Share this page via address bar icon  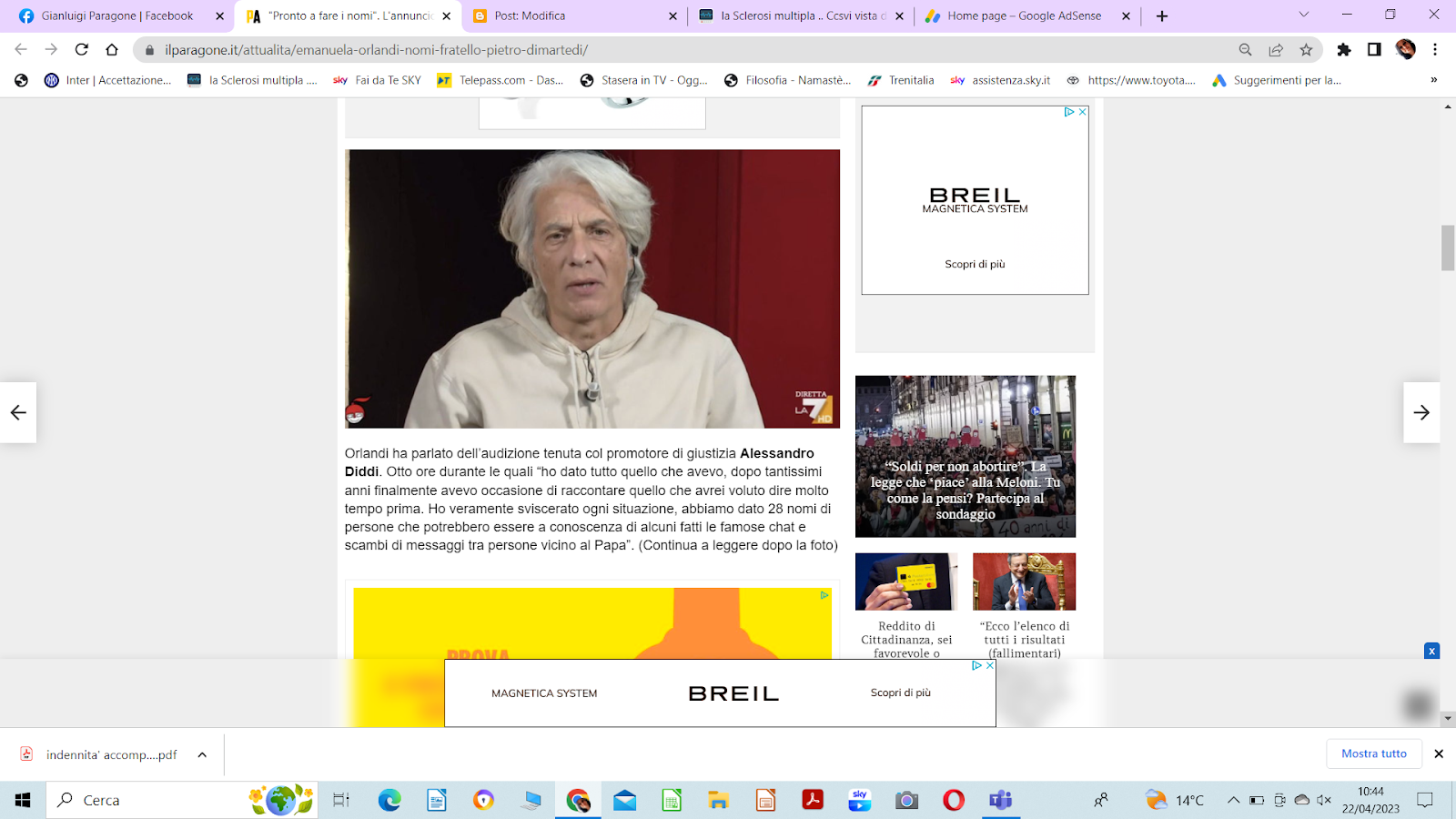1276,50
